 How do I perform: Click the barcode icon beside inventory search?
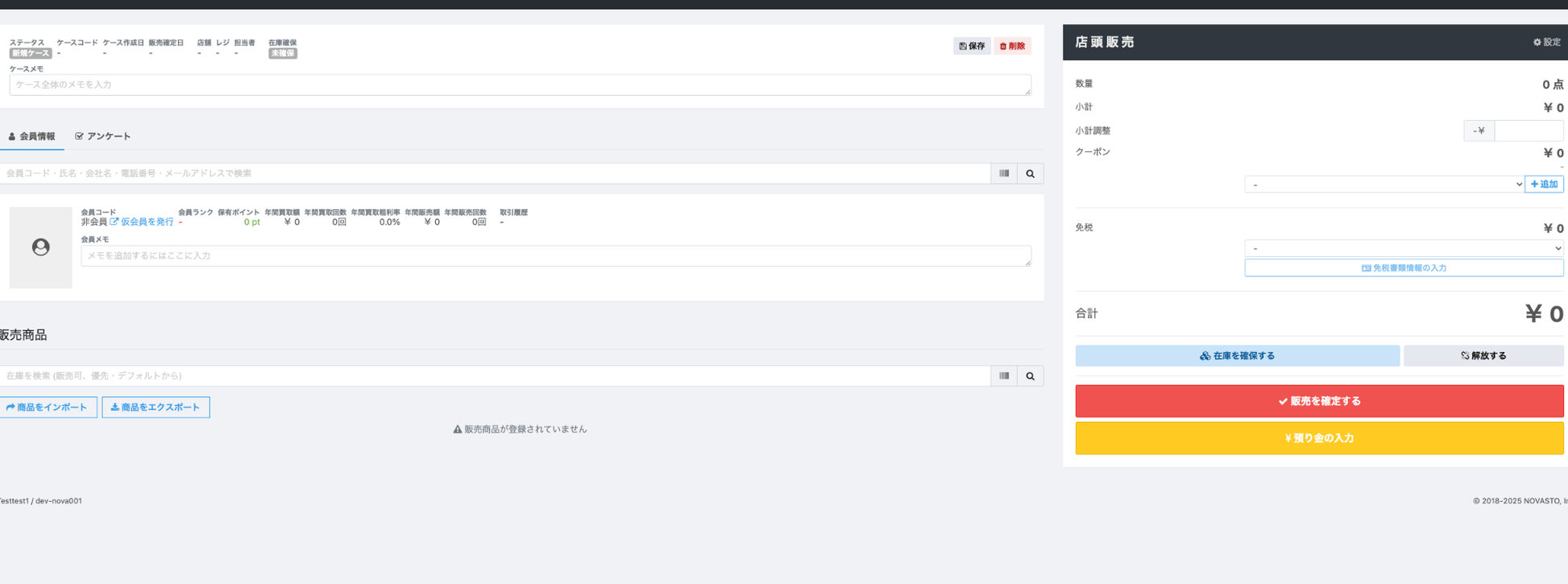coord(1004,375)
